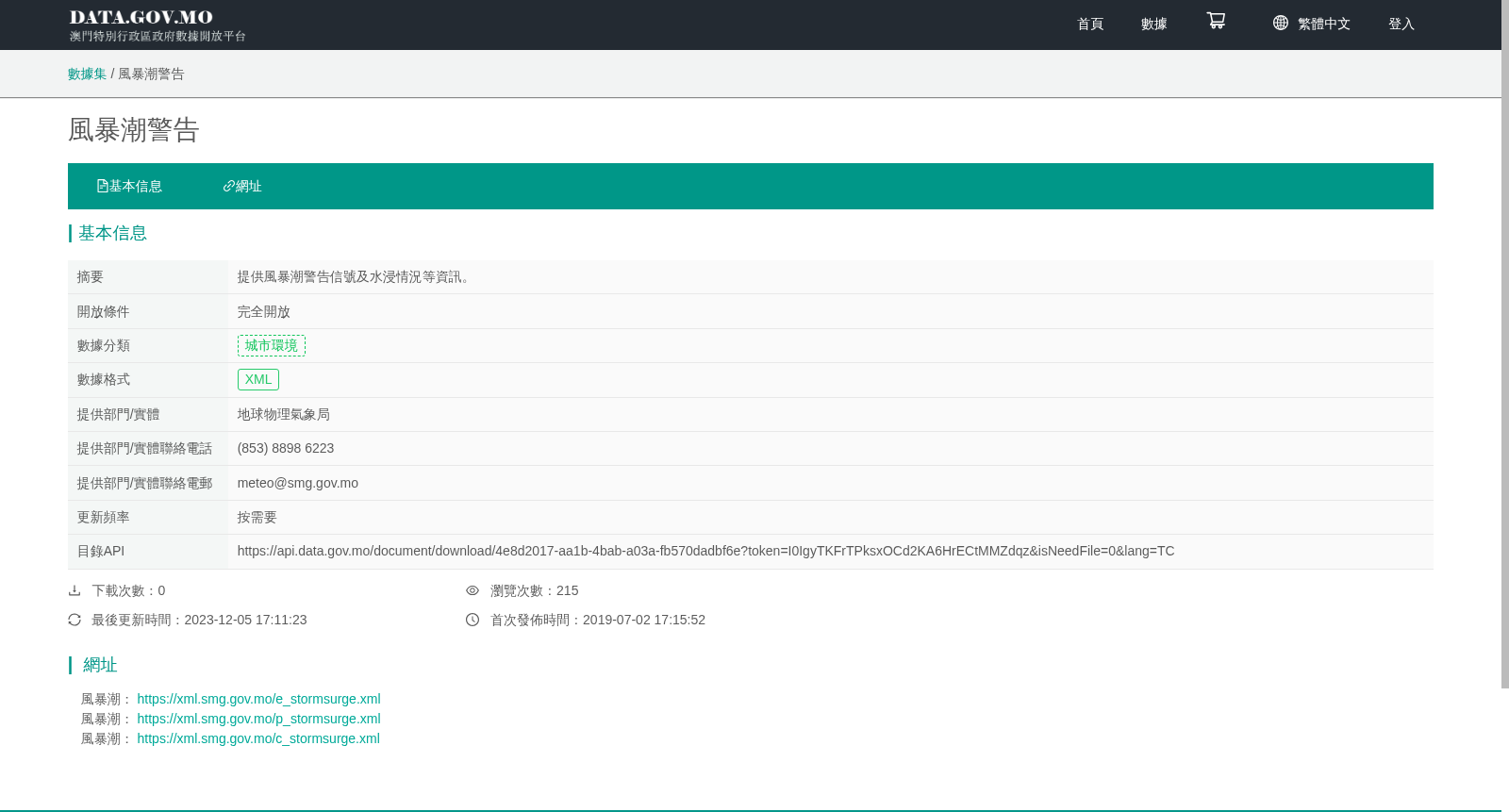
Task: Switch to the 基本信息 tab
Action: tap(129, 186)
